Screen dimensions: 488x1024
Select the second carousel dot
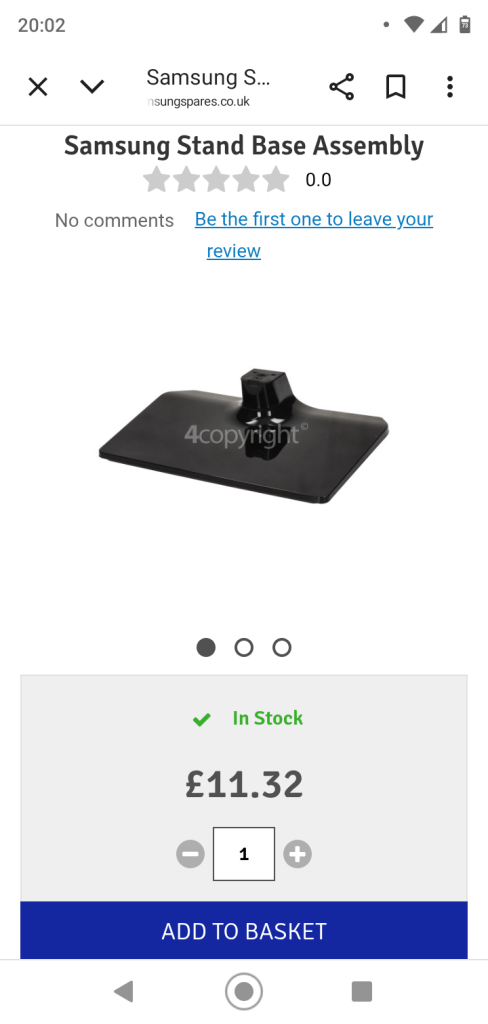click(x=244, y=647)
